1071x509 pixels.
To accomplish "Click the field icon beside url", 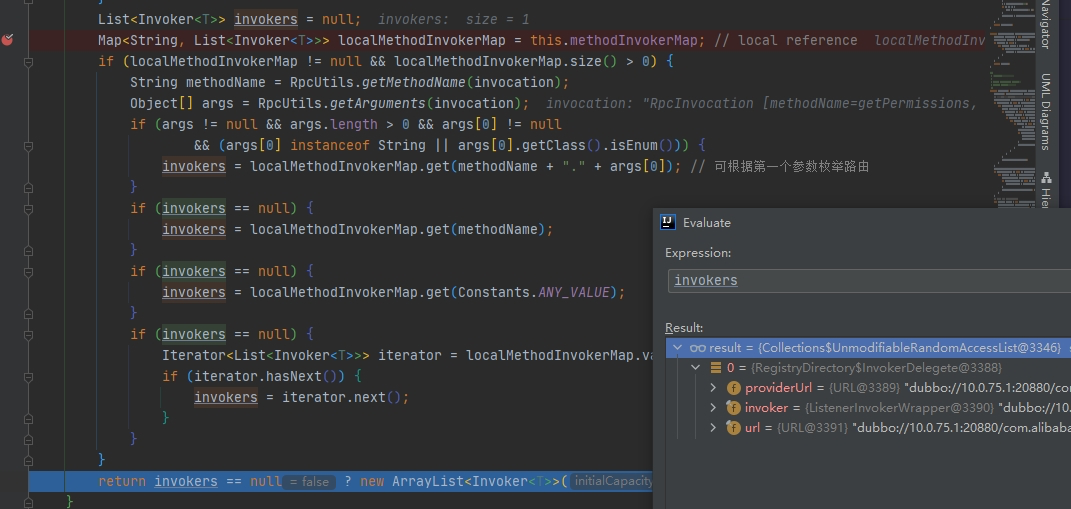I will pyautogui.click(x=734, y=428).
